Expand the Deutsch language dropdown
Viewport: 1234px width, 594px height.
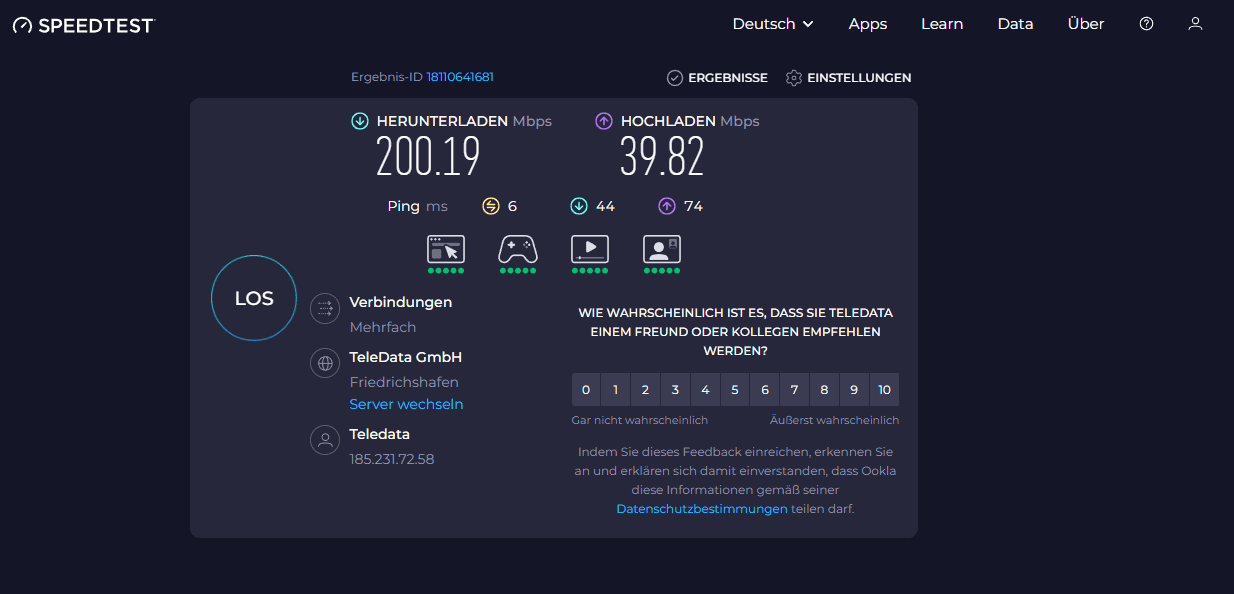773,24
